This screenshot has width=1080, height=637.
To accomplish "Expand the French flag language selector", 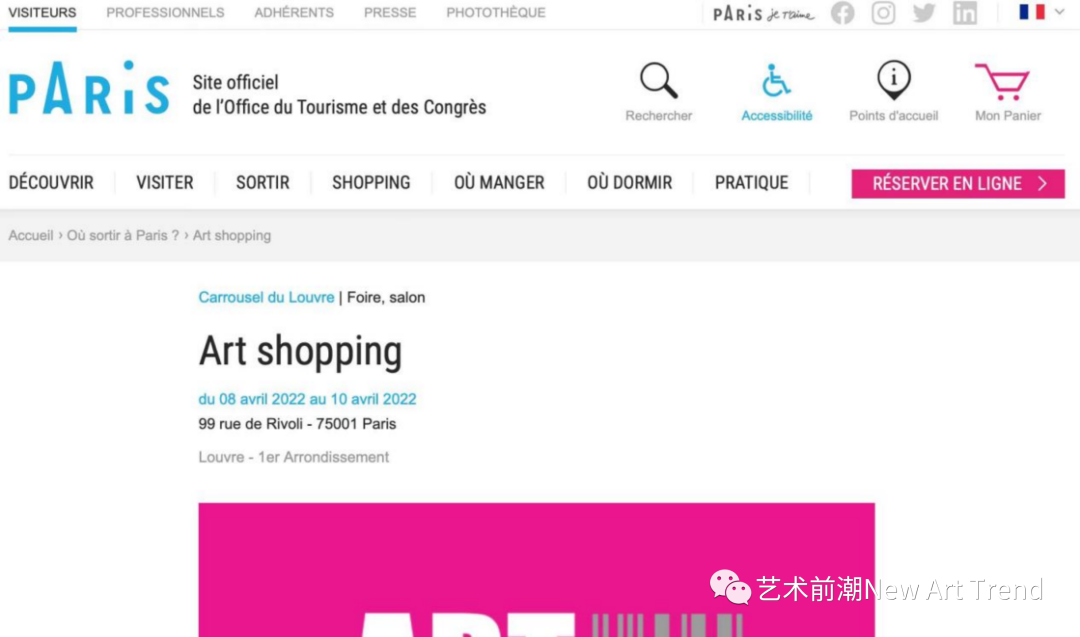I will point(1041,12).
